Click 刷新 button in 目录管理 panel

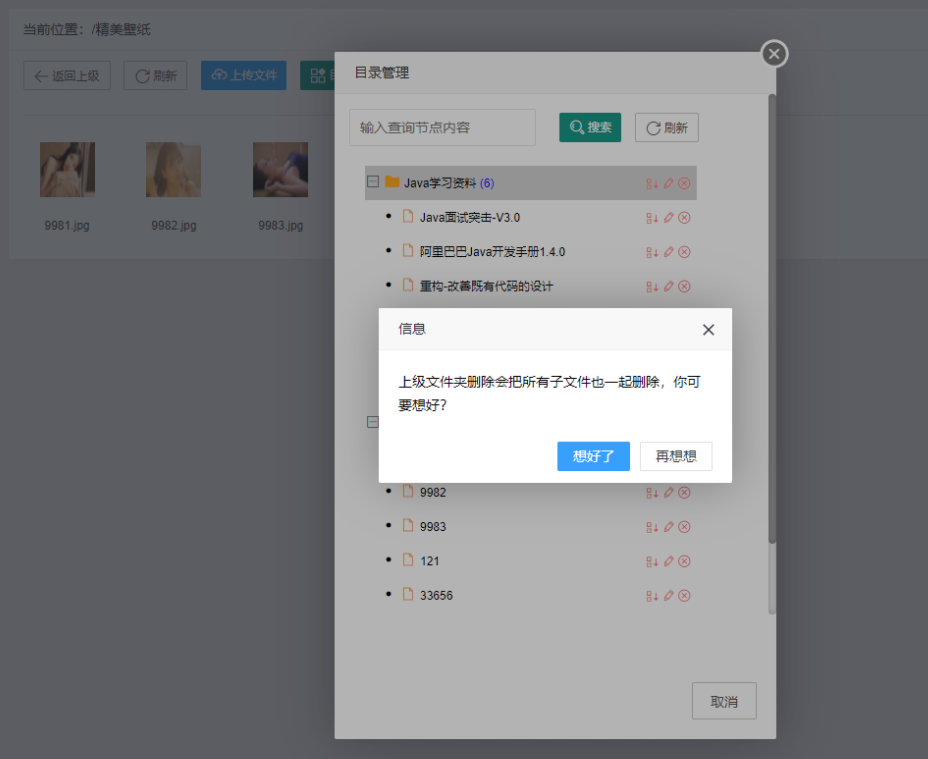click(666, 127)
